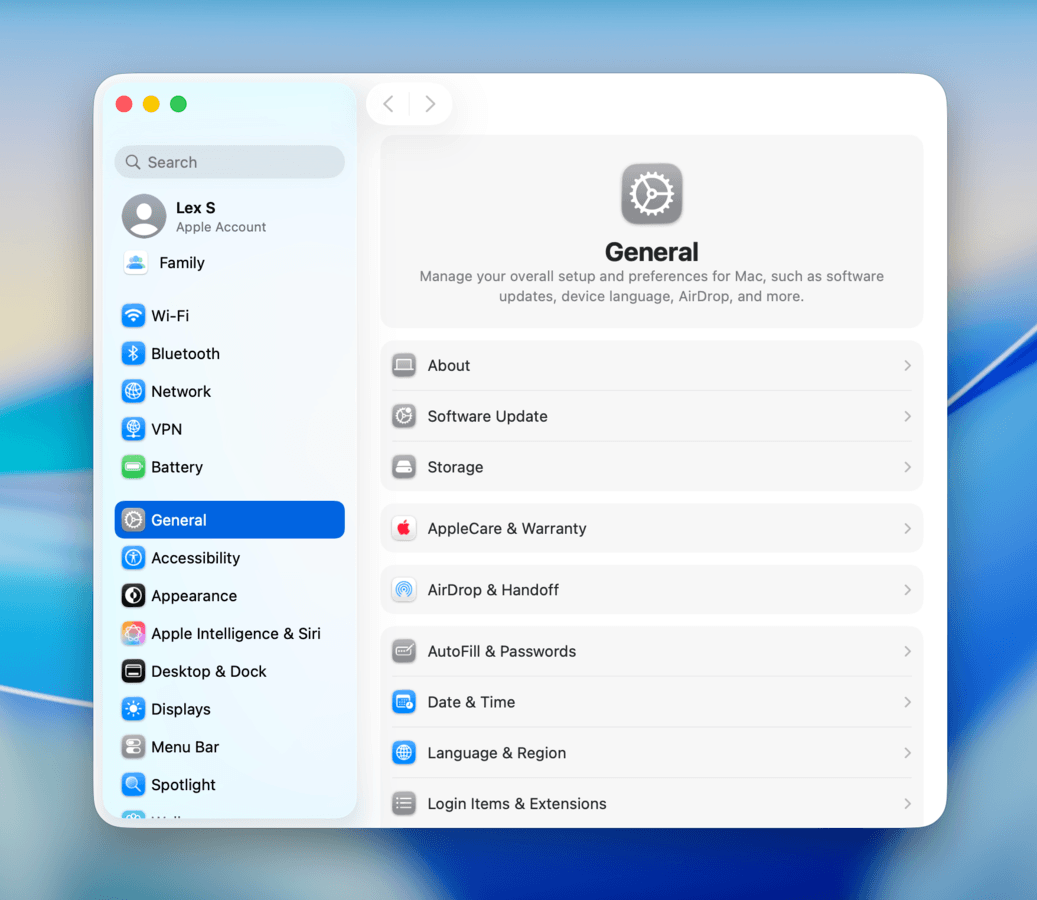The height and width of the screenshot is (900, 1037).
Task: Click the Accessibility icon in the sidebar
Action: click(131, 558)
